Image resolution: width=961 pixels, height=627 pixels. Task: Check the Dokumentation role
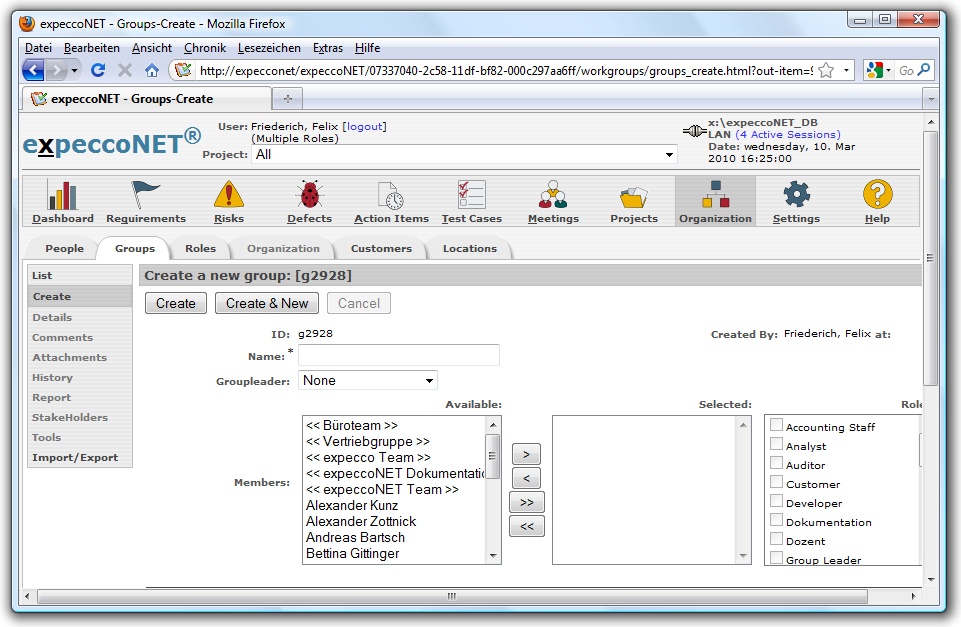[777, 520]
